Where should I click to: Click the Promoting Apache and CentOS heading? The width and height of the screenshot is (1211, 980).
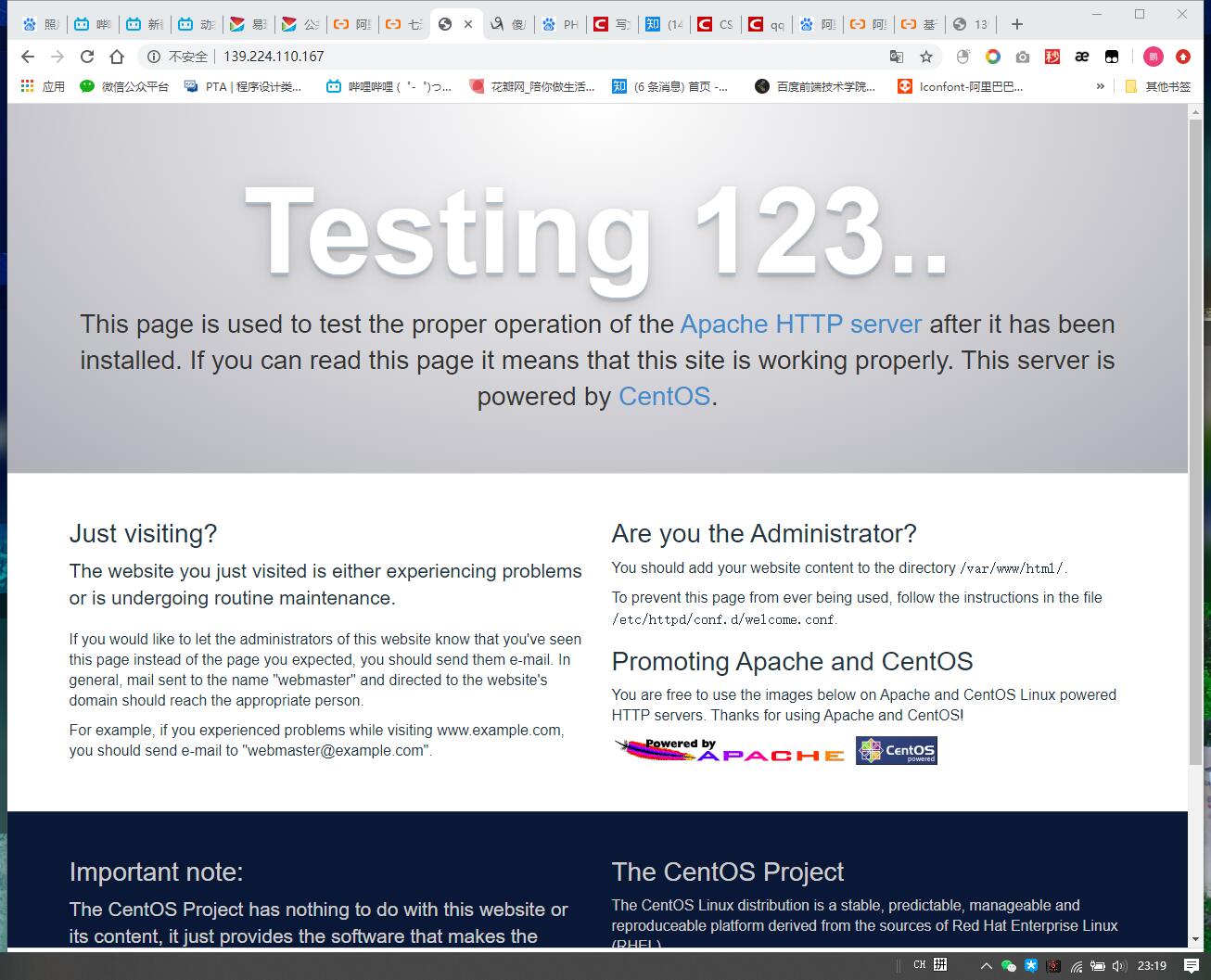pyautogui.click(x=792, y=662)
